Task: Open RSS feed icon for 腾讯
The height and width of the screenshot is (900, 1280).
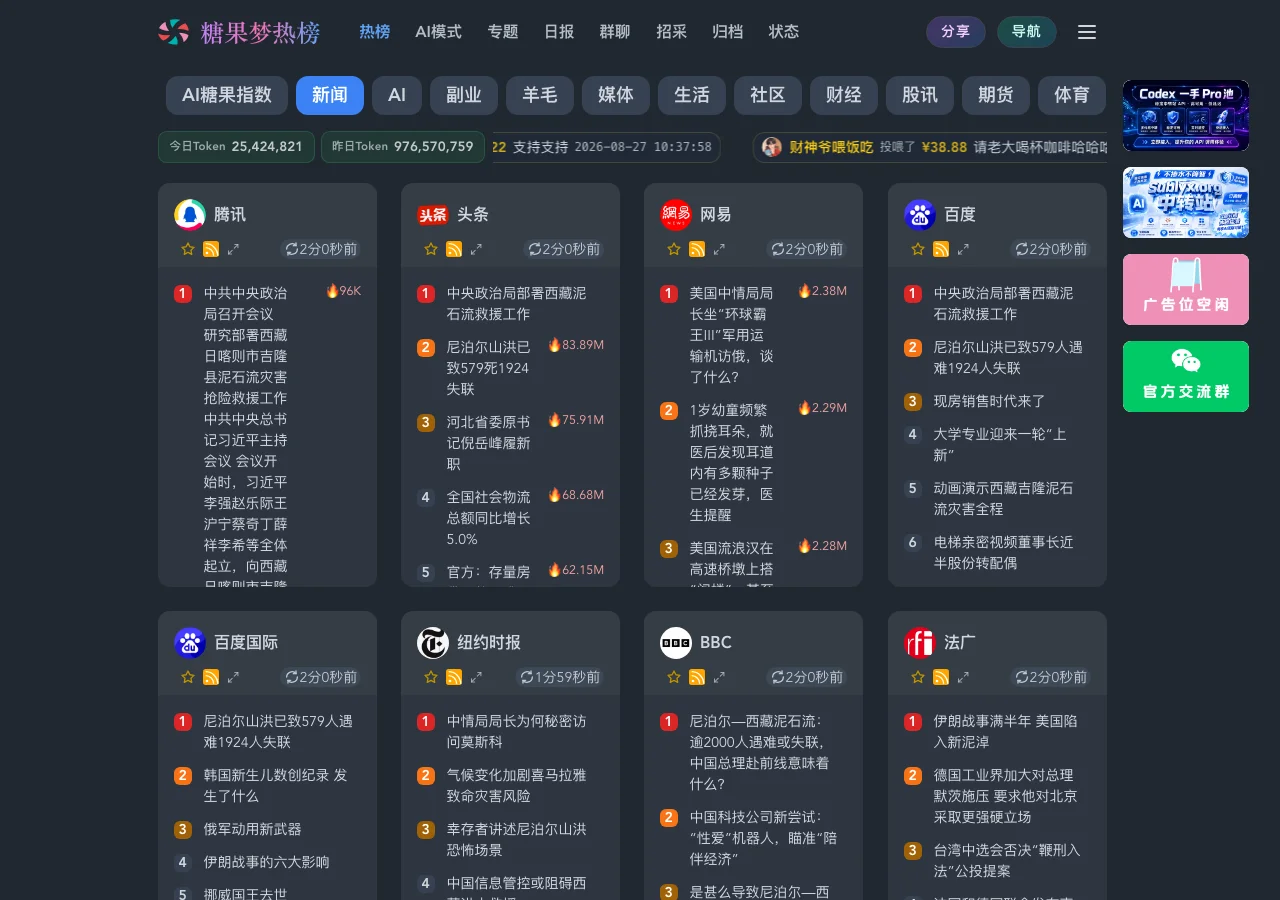Action: [x=211, y=249]
